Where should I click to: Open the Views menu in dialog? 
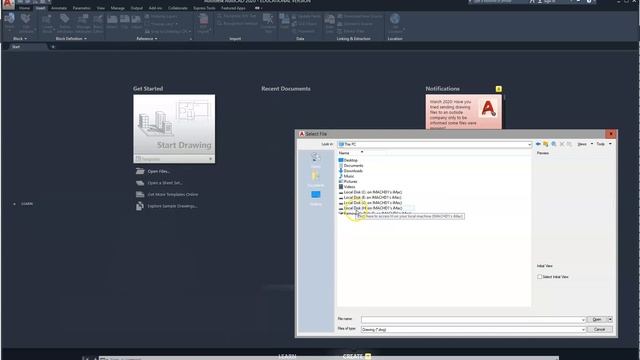[x=584, y=144]
